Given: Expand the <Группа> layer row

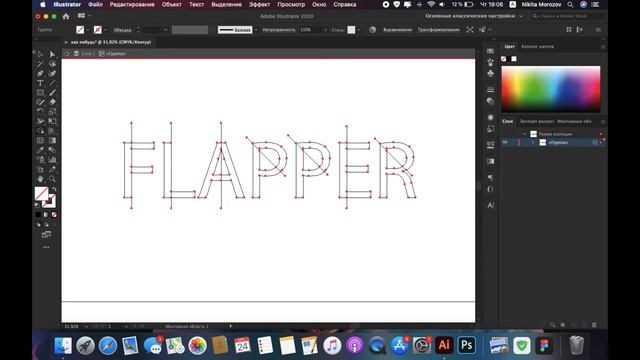Looking at the screenshot, I should [x=533, y=142].
